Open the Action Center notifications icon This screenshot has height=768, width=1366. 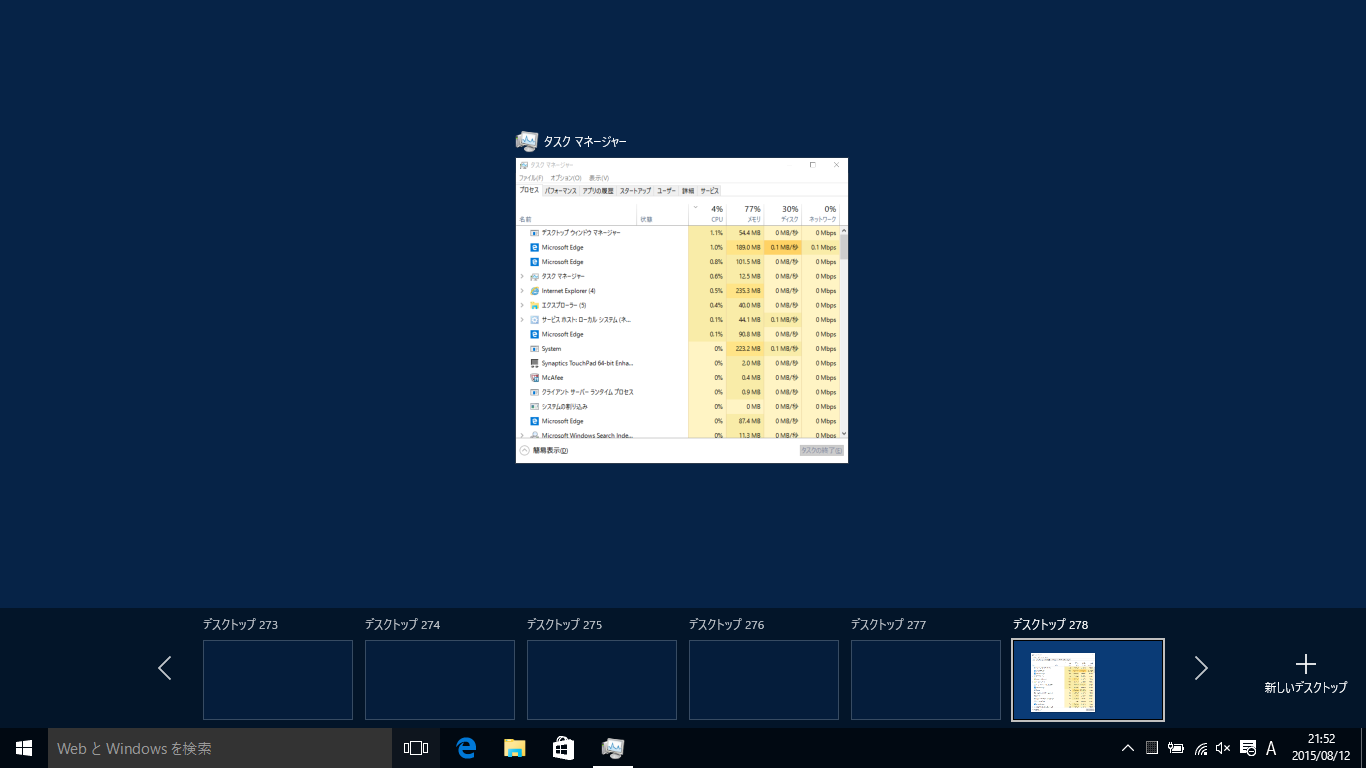tap(1247, 748)
